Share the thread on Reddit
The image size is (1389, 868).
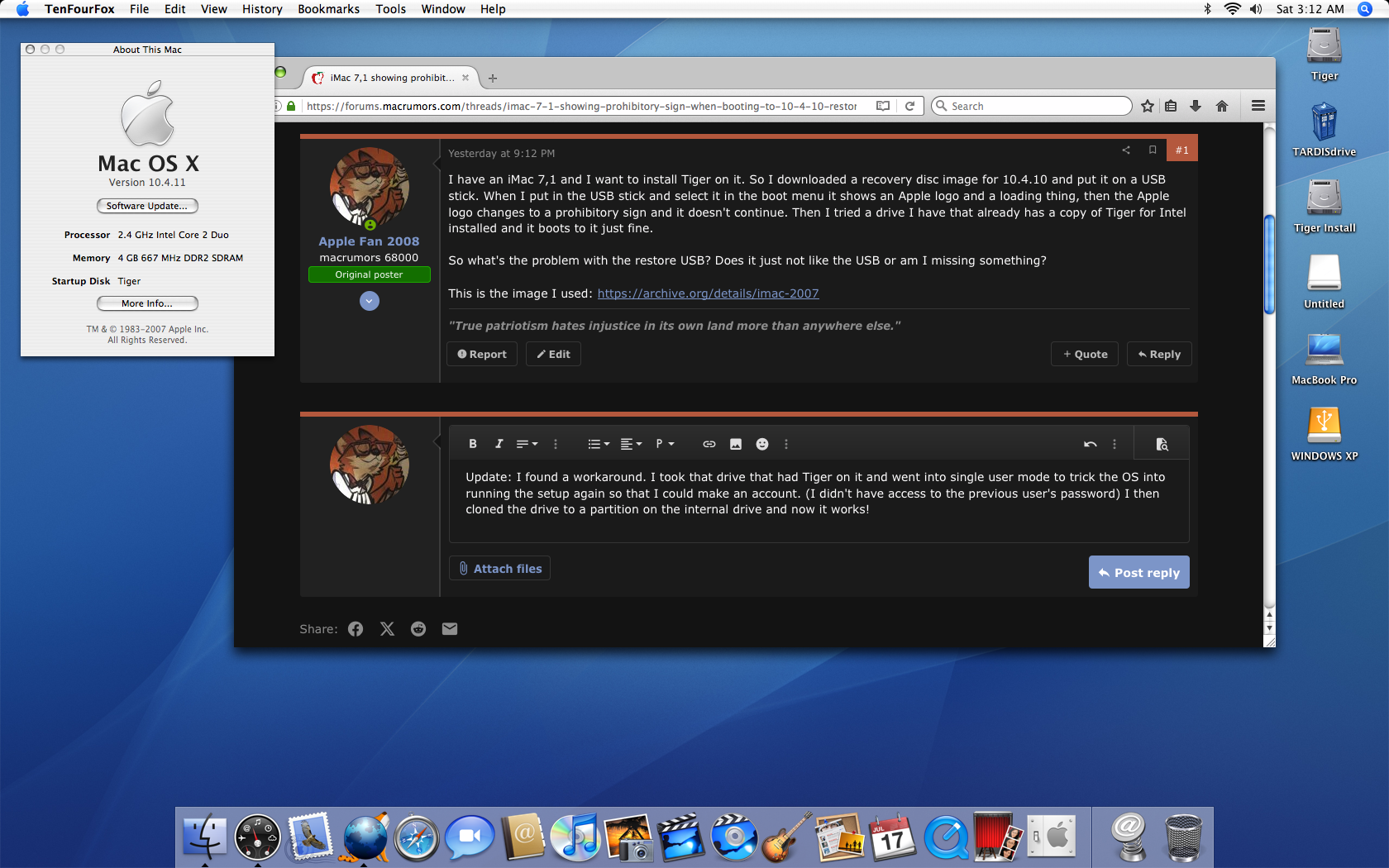click(418, 629)
